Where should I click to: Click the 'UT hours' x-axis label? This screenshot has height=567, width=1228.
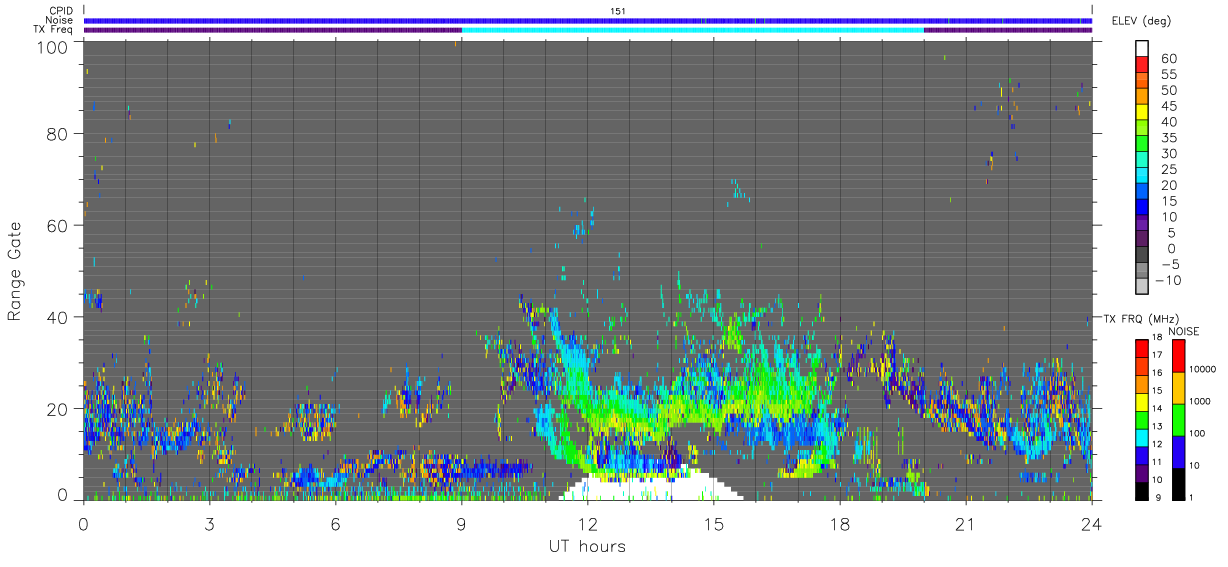tap(587, 546)
